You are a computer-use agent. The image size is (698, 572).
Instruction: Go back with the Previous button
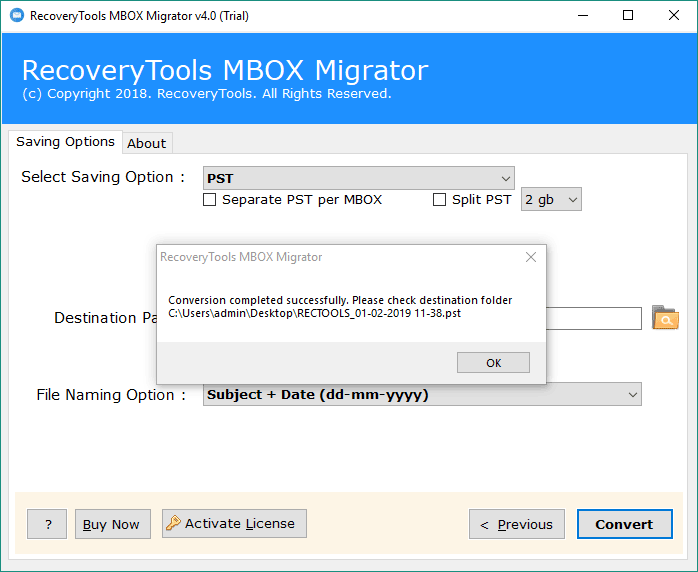[517, 524]
